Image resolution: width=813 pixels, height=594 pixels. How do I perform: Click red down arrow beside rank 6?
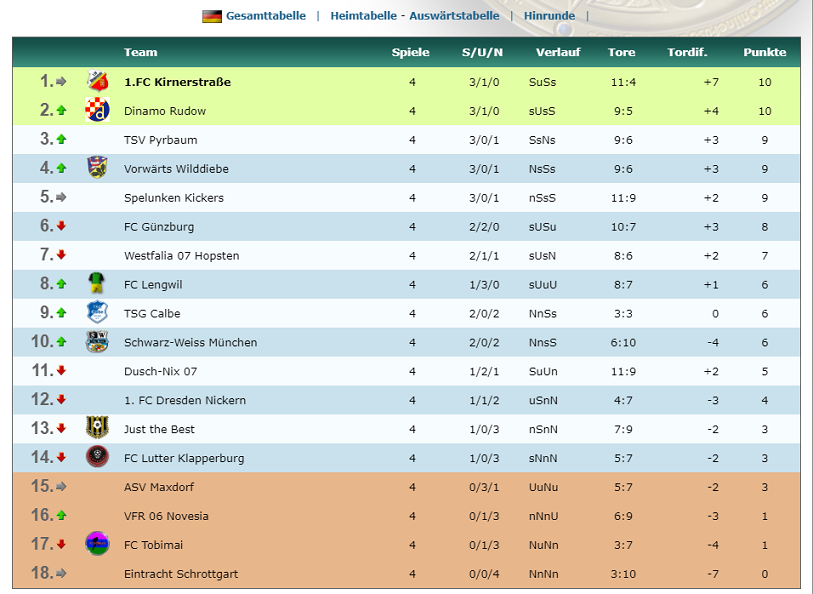point(61,226)
